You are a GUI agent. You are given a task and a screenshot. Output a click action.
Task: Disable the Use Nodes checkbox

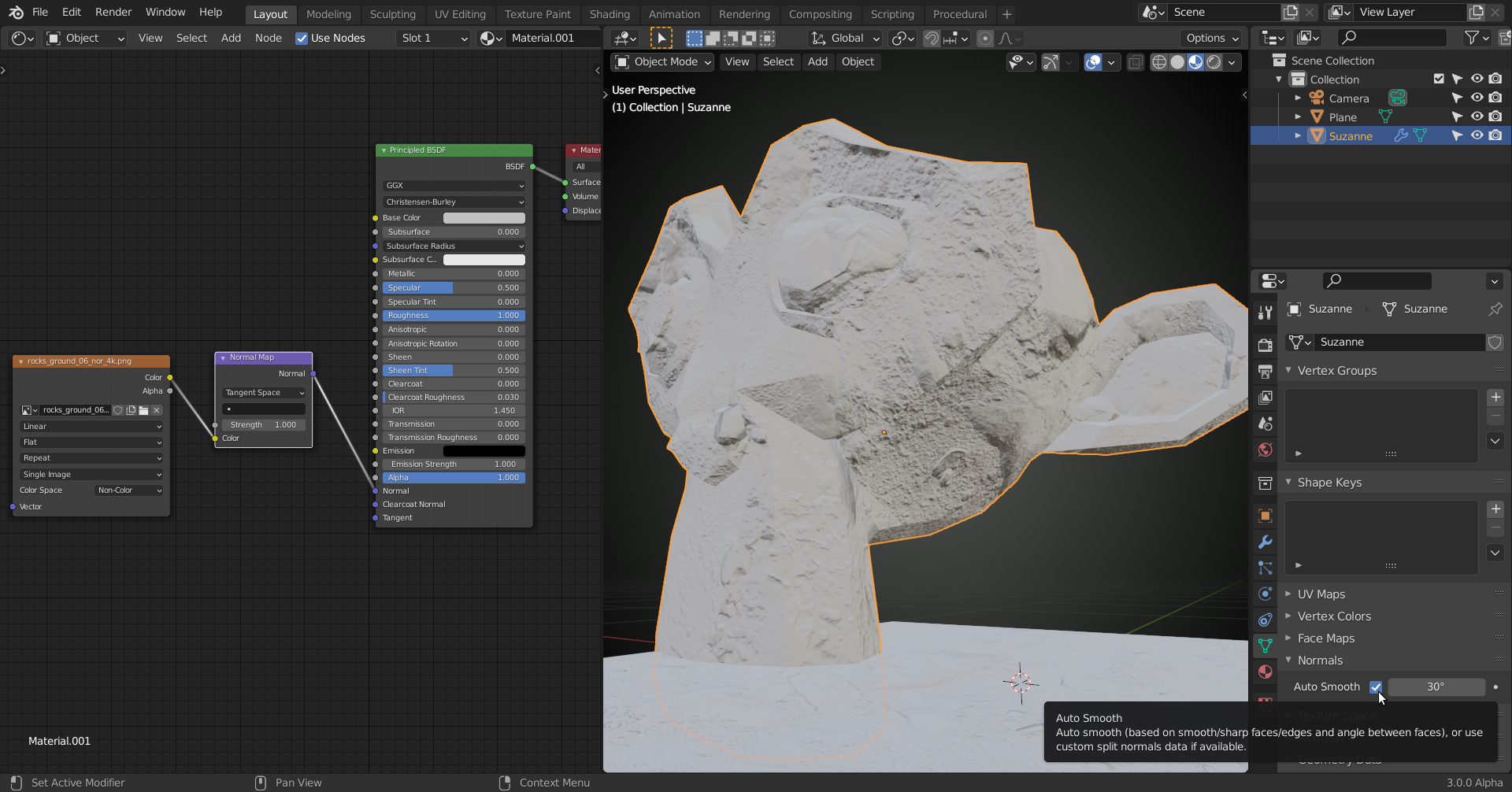click(302, 39)
